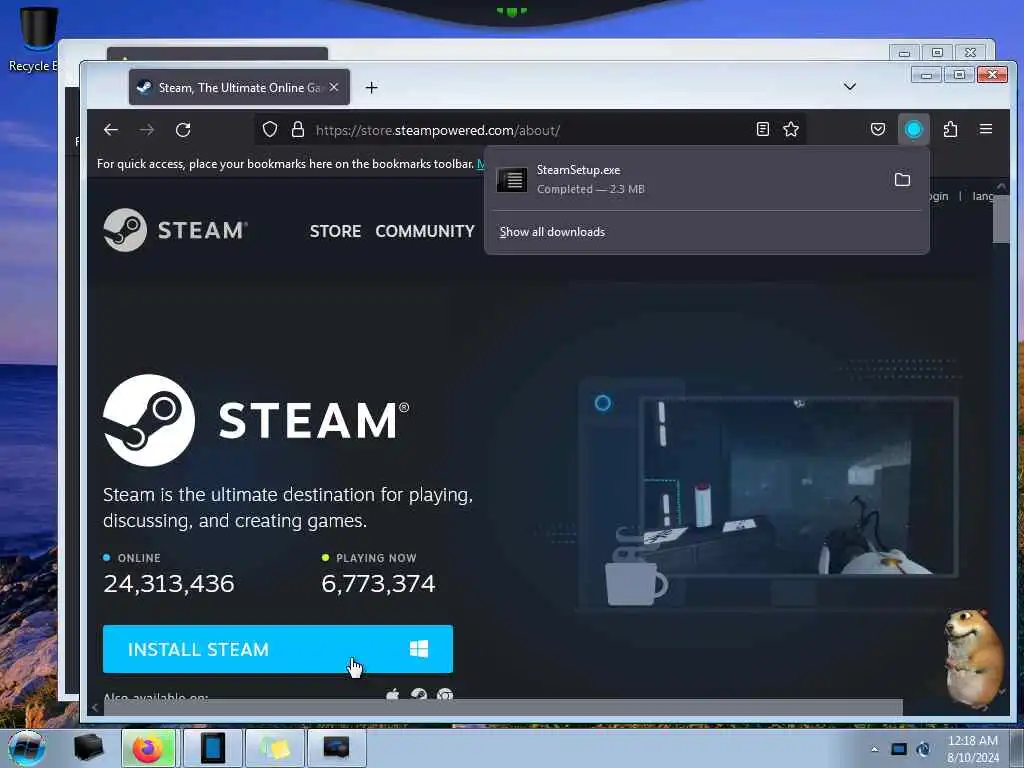This screenshot has width=1024, height=768.
Task: Click the vertical page scrollbar thumb
Action: [x=1000, y=219]
